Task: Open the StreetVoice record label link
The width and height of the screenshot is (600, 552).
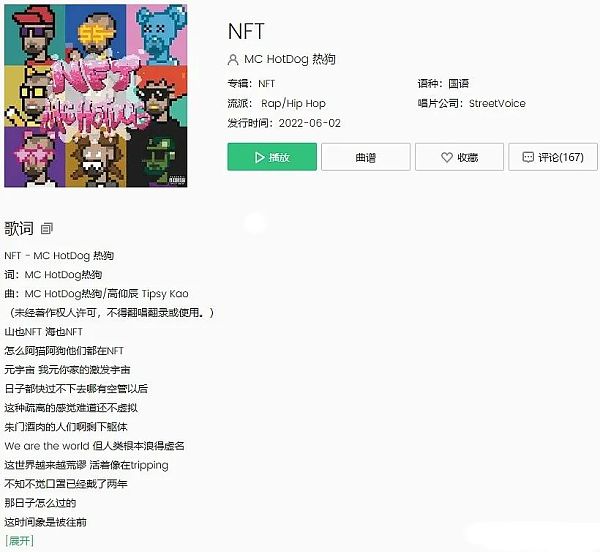Action: click(497, 103)
